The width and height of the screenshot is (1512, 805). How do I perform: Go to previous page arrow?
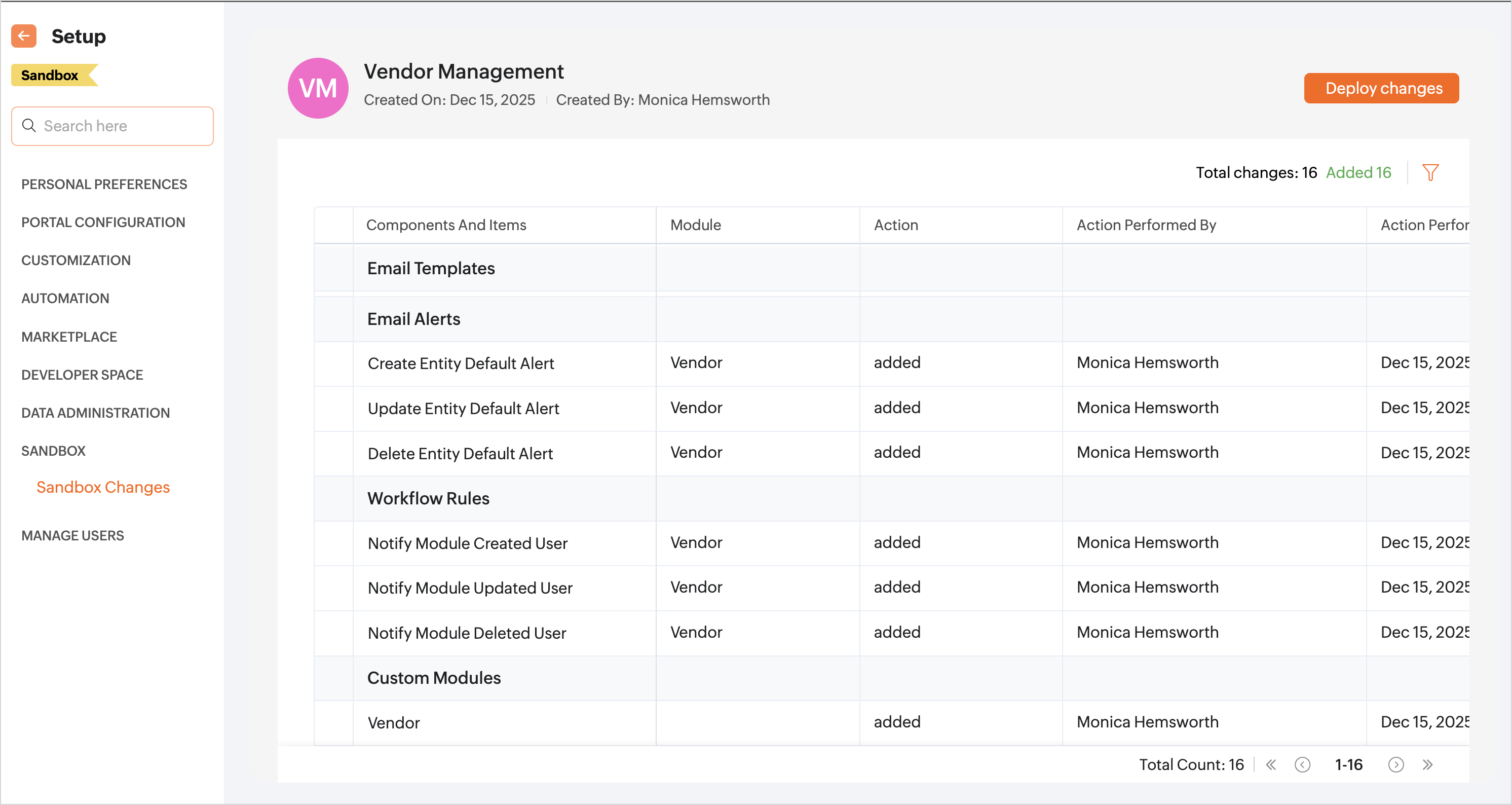click(x=1302, y=764)
